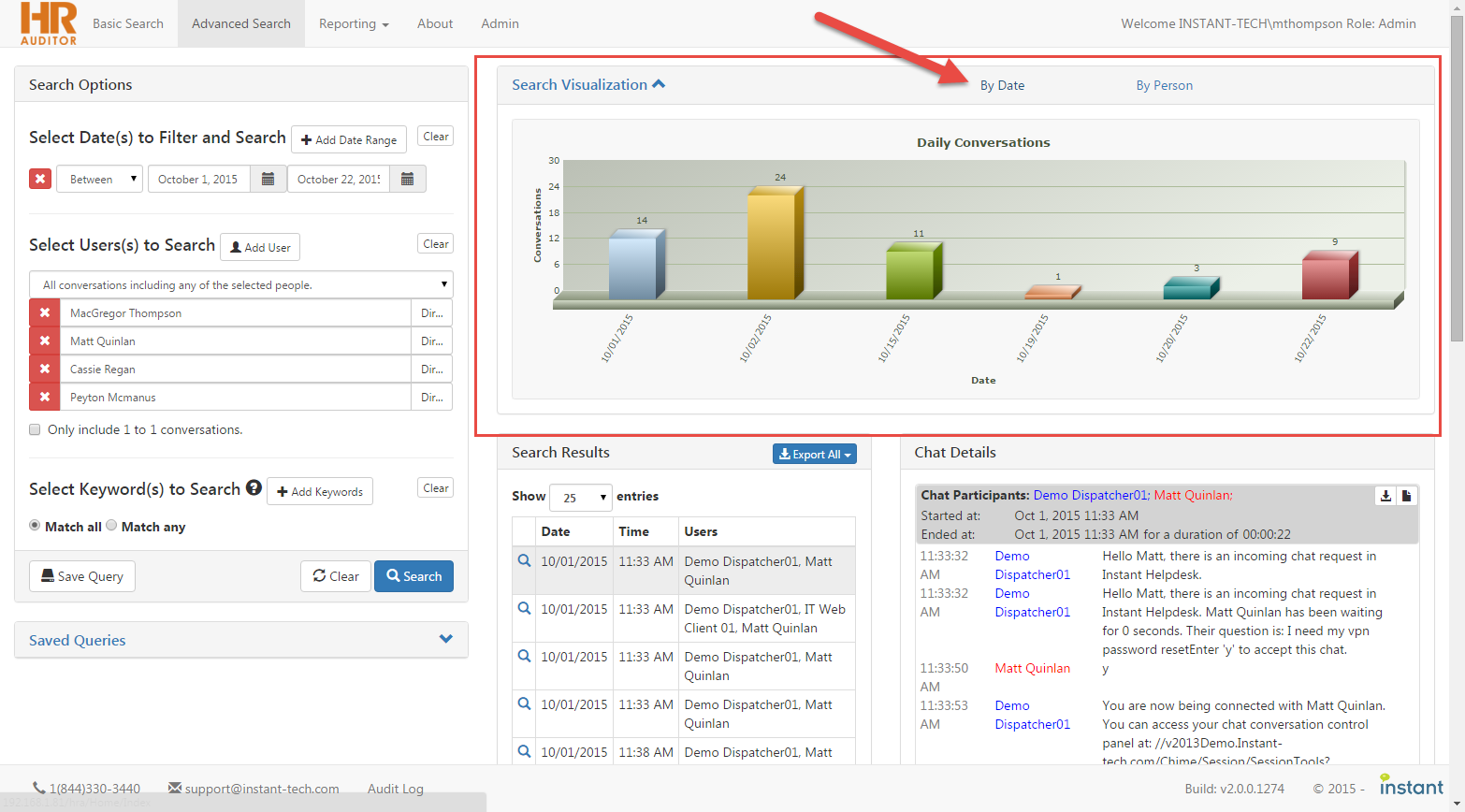Open chat details document icon
1465x812 pixels.
coord(1406,496)
